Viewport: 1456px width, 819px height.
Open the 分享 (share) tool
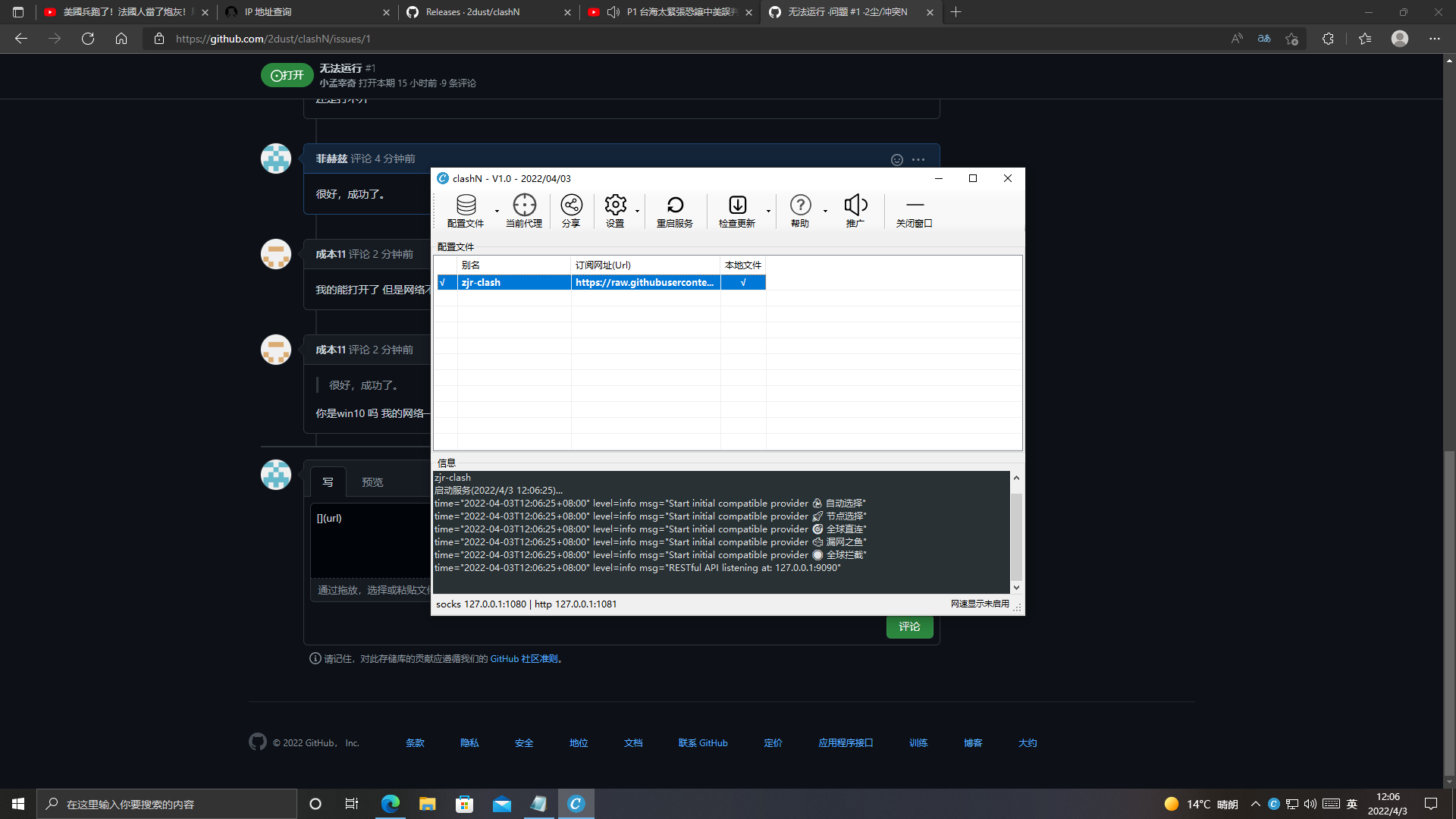571,211
